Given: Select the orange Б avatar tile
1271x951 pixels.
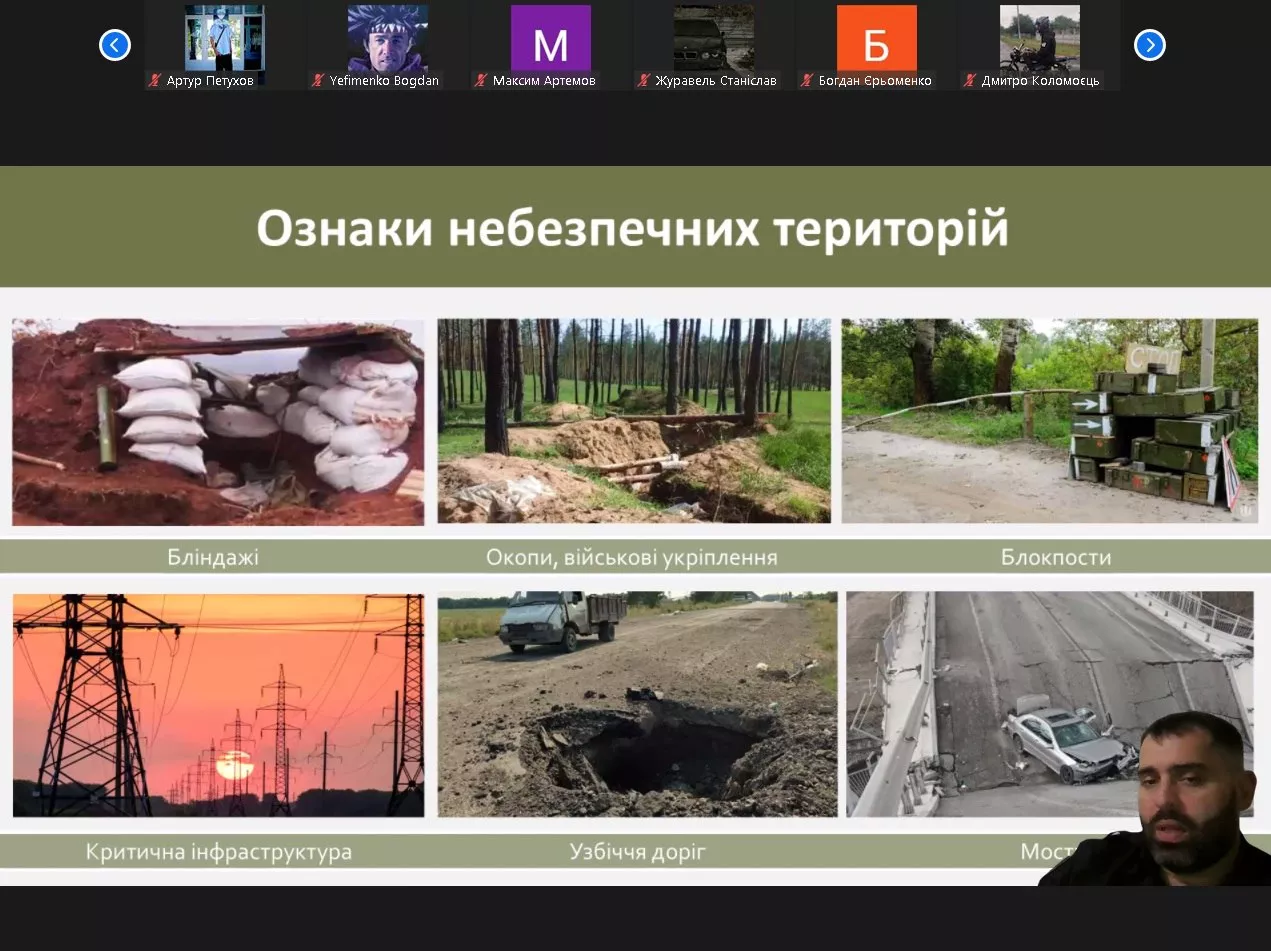Looking at the screenshot, I should coord(876,38).
